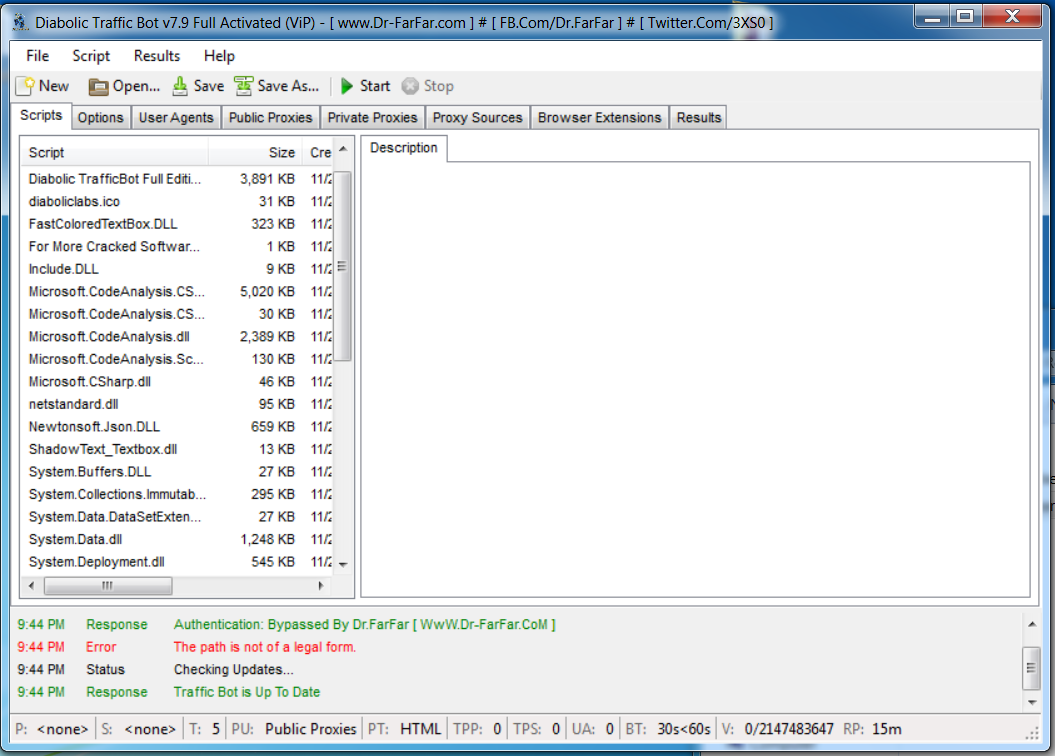Click the Open folder toolbar icon
The image size is (1055, 756).
tap(98, 87)
